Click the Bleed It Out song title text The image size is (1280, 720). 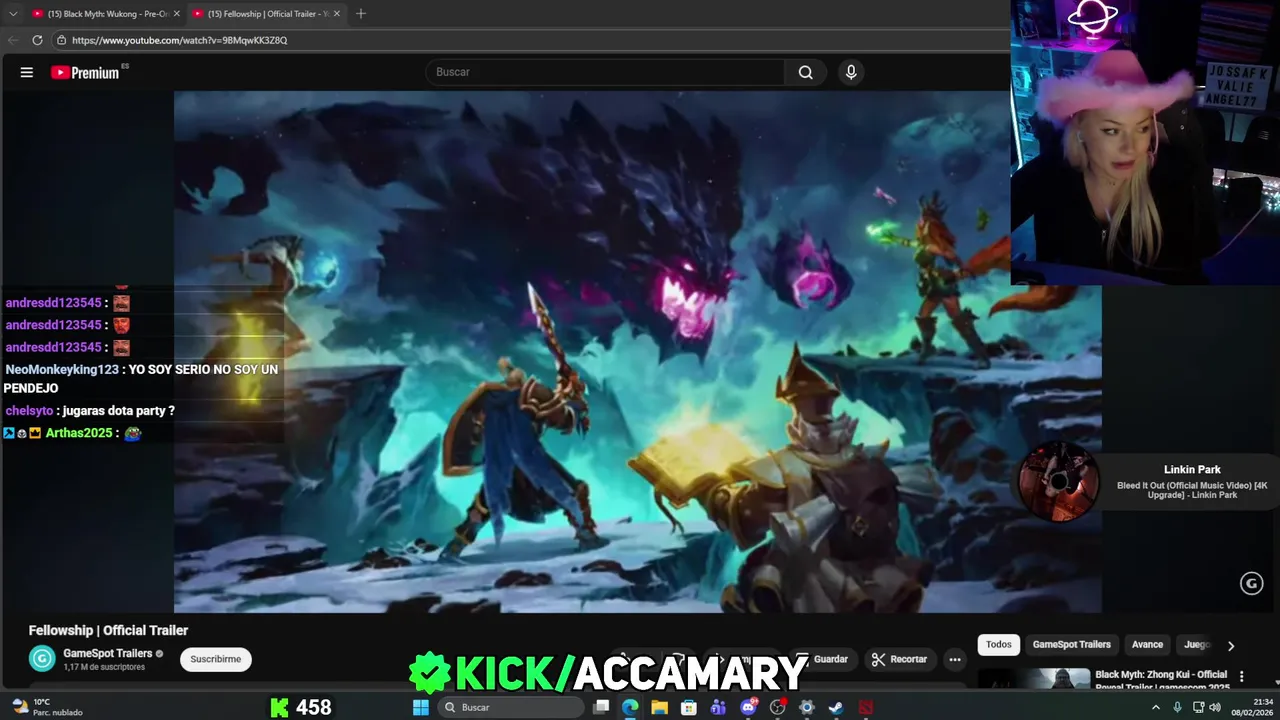[x=1192, y=490]
